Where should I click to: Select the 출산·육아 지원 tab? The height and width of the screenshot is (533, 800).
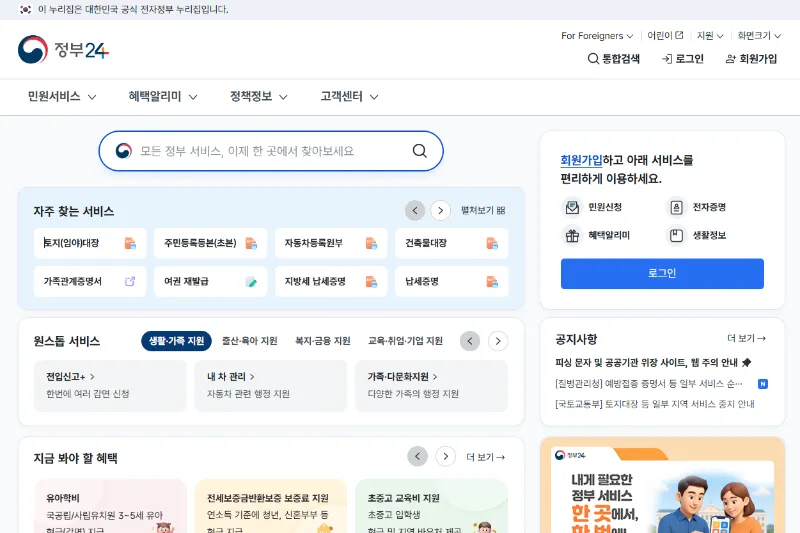(x=249, y=341)
